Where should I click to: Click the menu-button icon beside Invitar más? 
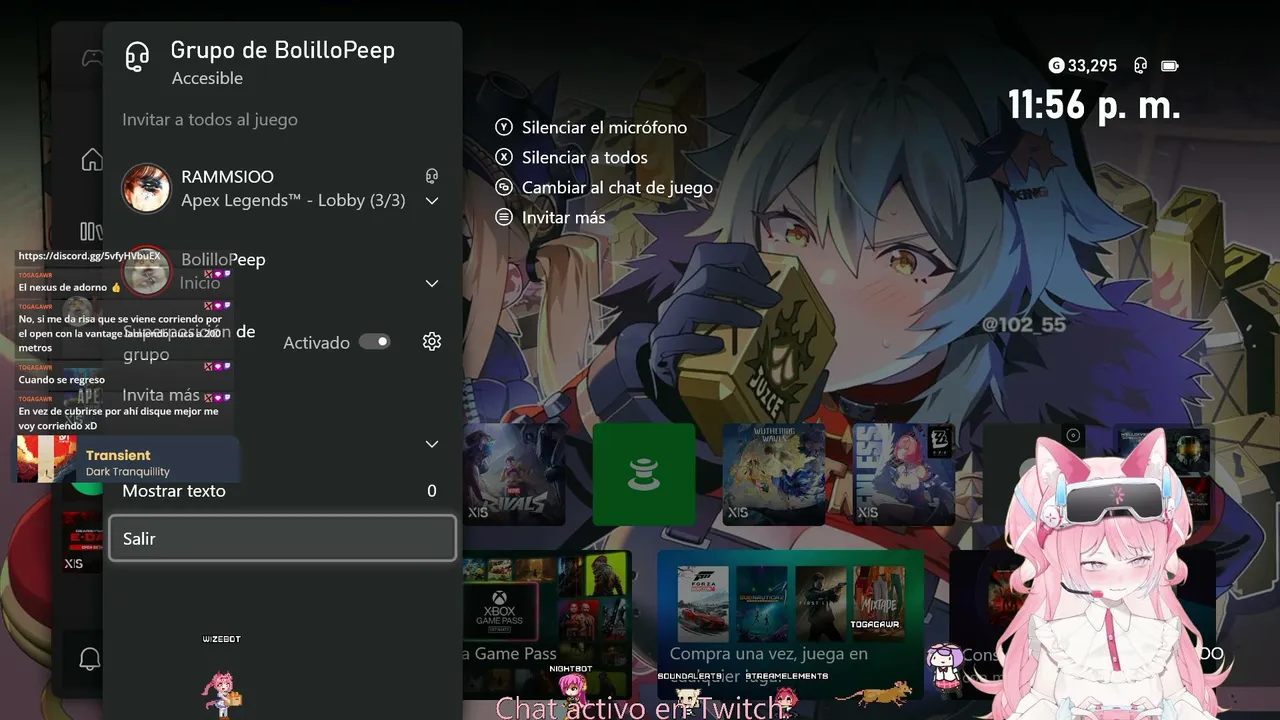coord(504,218)
